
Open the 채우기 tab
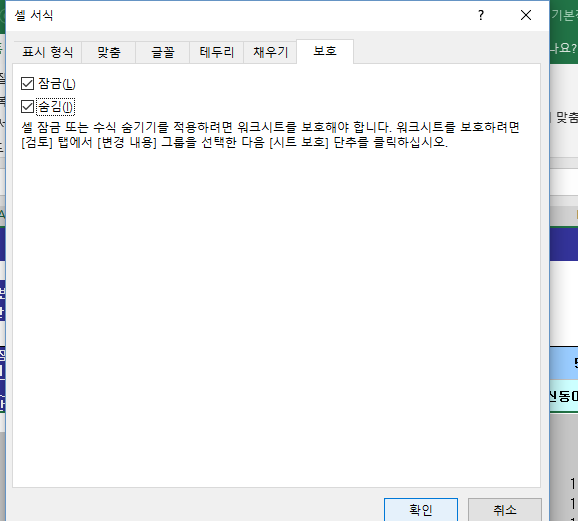pyautogui.click(x=270, y=52)
